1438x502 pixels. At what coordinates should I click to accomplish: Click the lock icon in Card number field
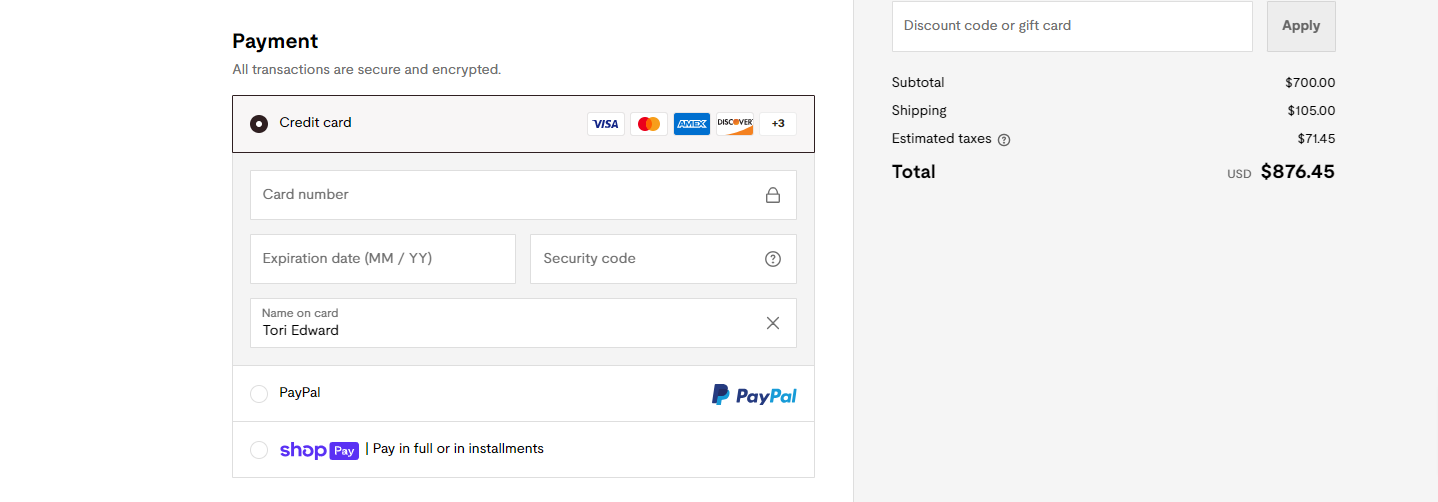(x=773, y=195)
